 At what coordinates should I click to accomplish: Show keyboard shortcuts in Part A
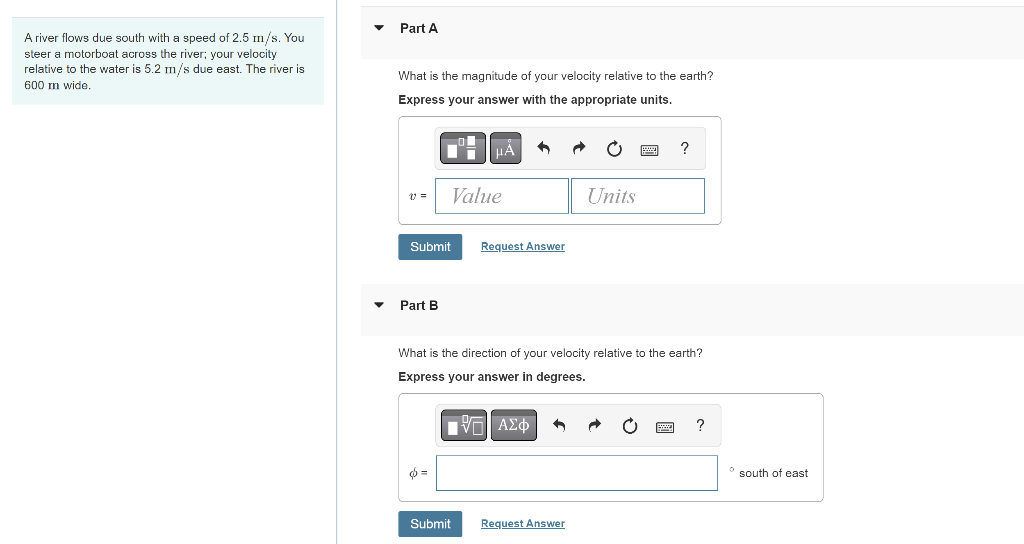(649, 150)
